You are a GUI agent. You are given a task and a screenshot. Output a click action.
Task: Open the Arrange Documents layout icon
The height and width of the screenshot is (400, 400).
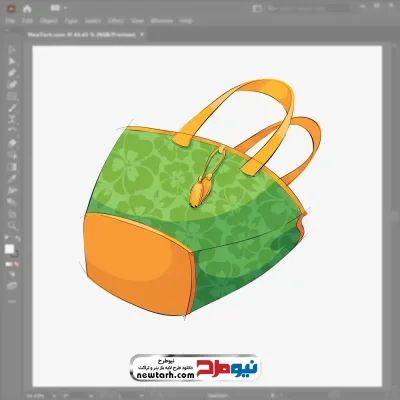[x=55, y=8]
